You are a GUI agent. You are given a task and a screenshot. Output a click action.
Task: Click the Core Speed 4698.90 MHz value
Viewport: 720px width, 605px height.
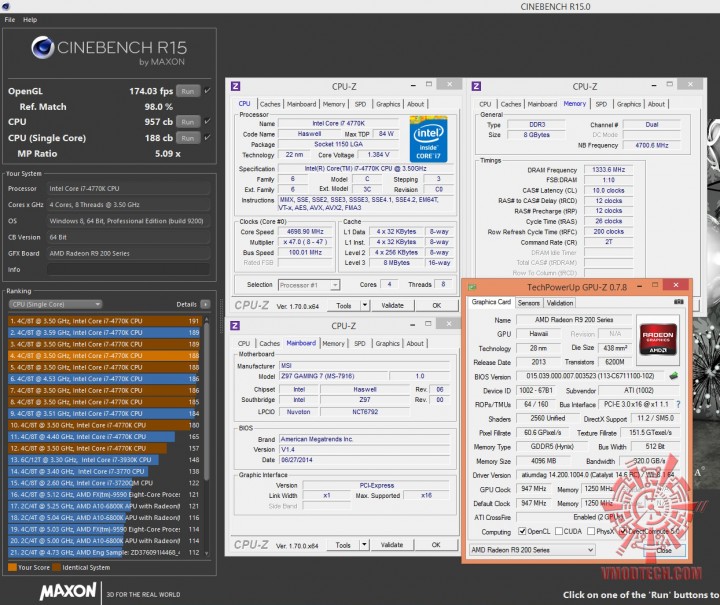305,232
